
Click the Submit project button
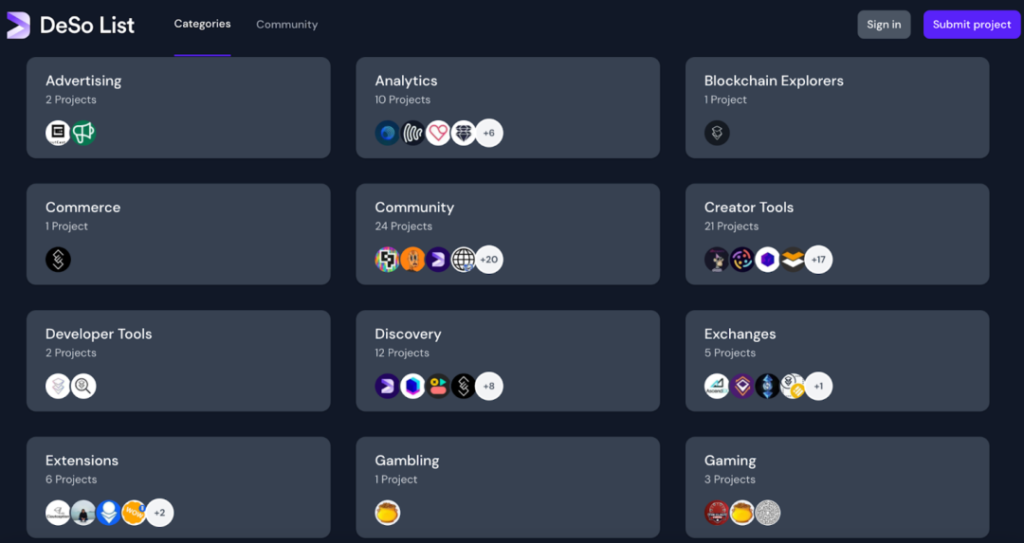click(x=972, y=25)
